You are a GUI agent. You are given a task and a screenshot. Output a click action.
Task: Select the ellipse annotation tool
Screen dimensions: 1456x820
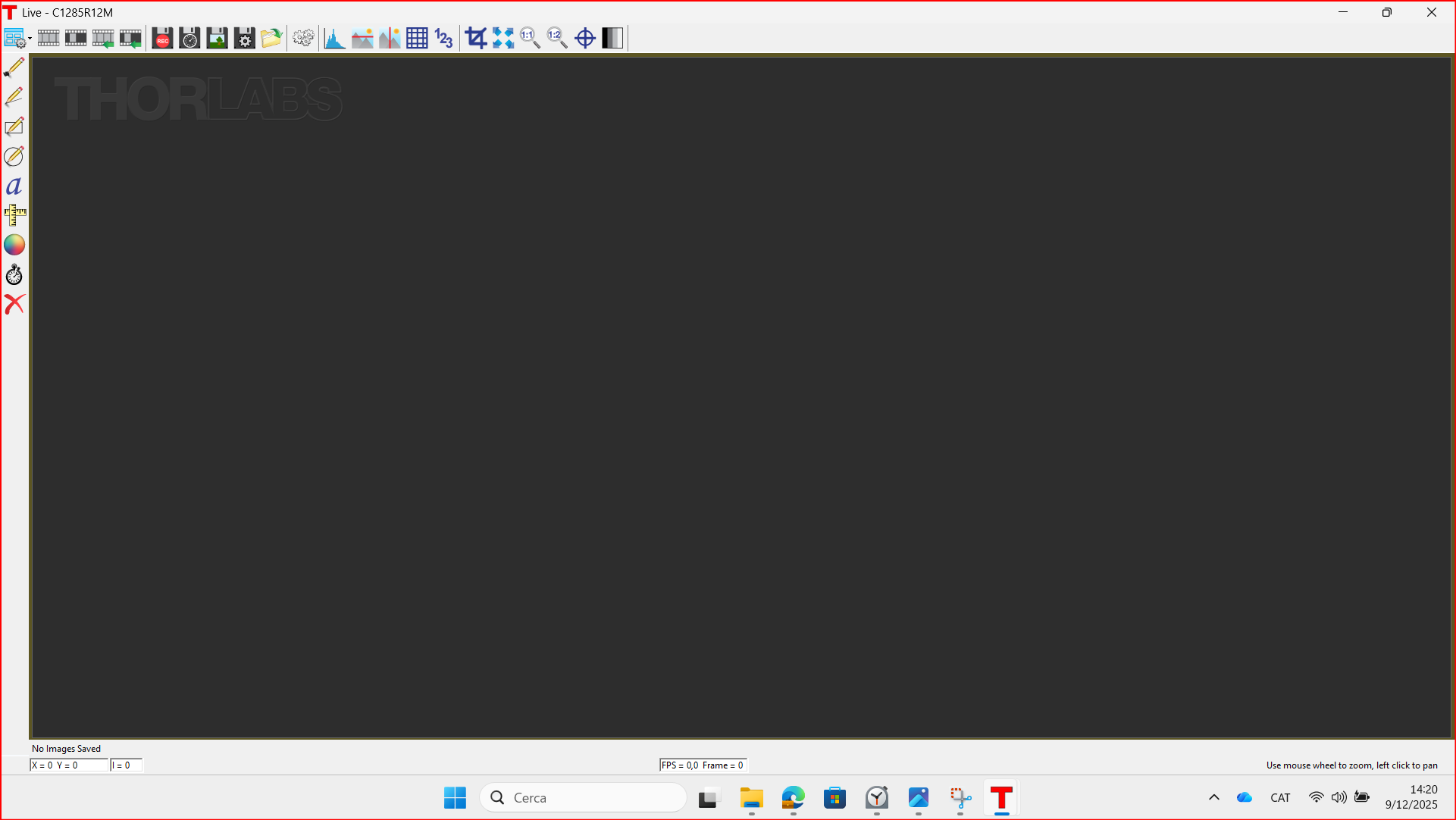click(14, 156)
